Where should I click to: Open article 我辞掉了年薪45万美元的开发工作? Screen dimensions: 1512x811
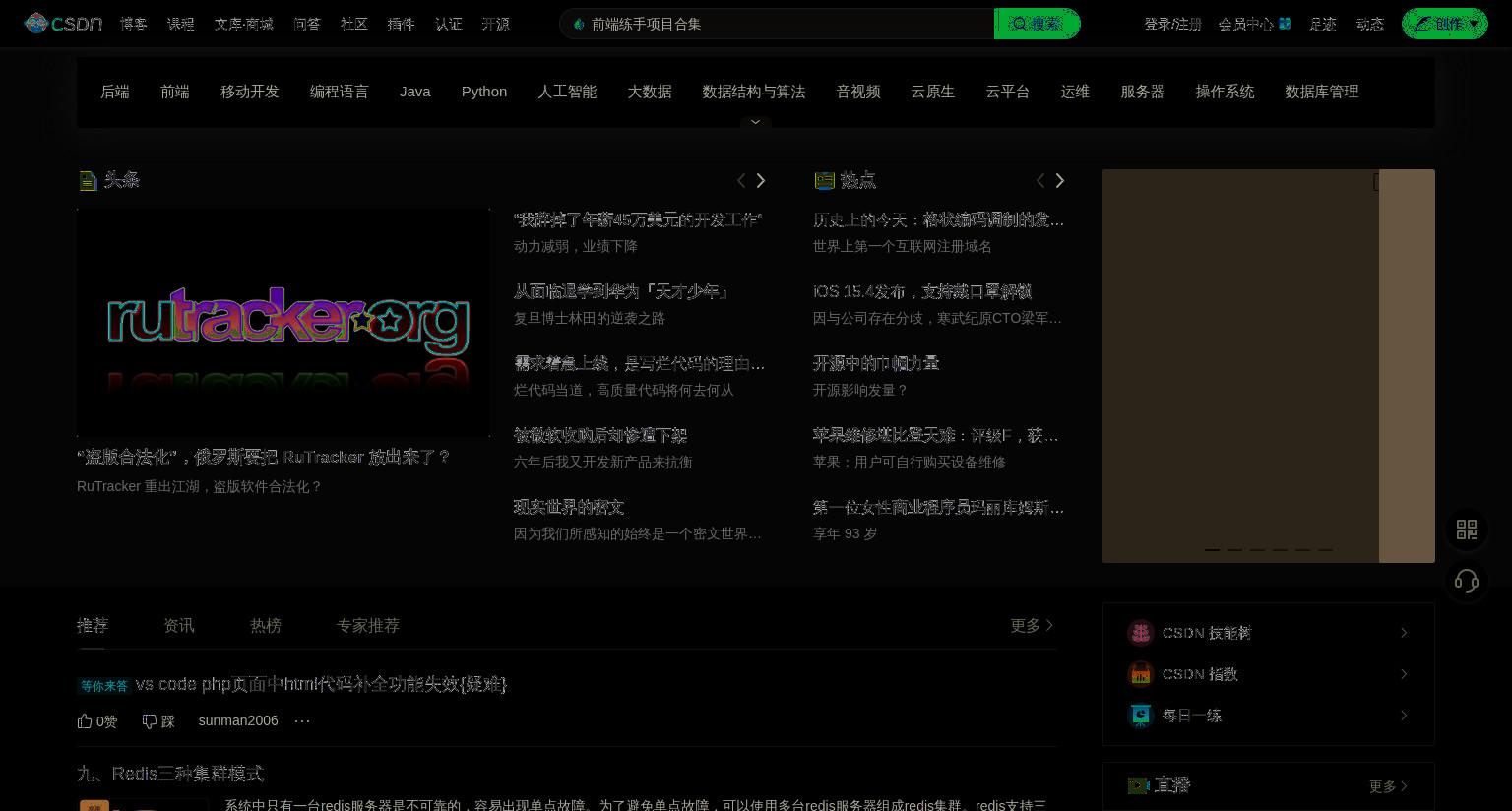click(638, 219)
